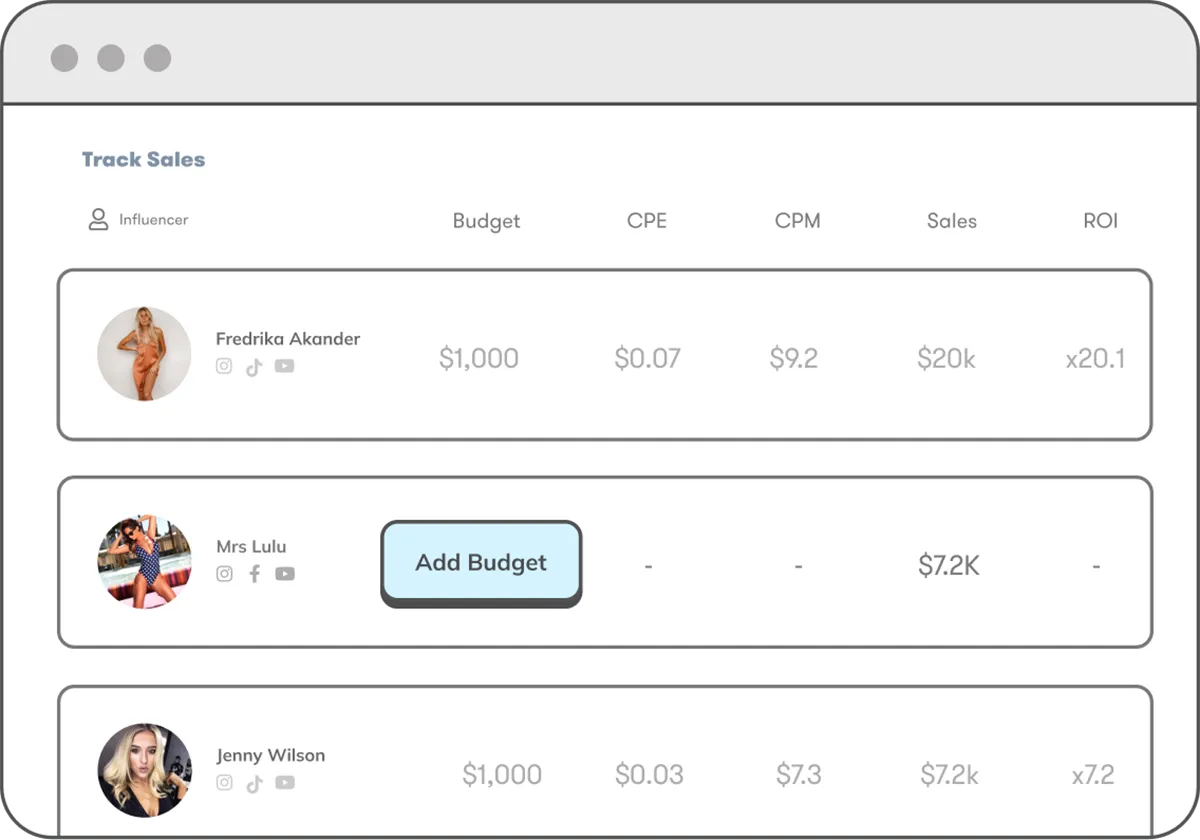Open Mrs Lulu's profile photo
This screenshot has width=1200, height=840.
[144, 562]
